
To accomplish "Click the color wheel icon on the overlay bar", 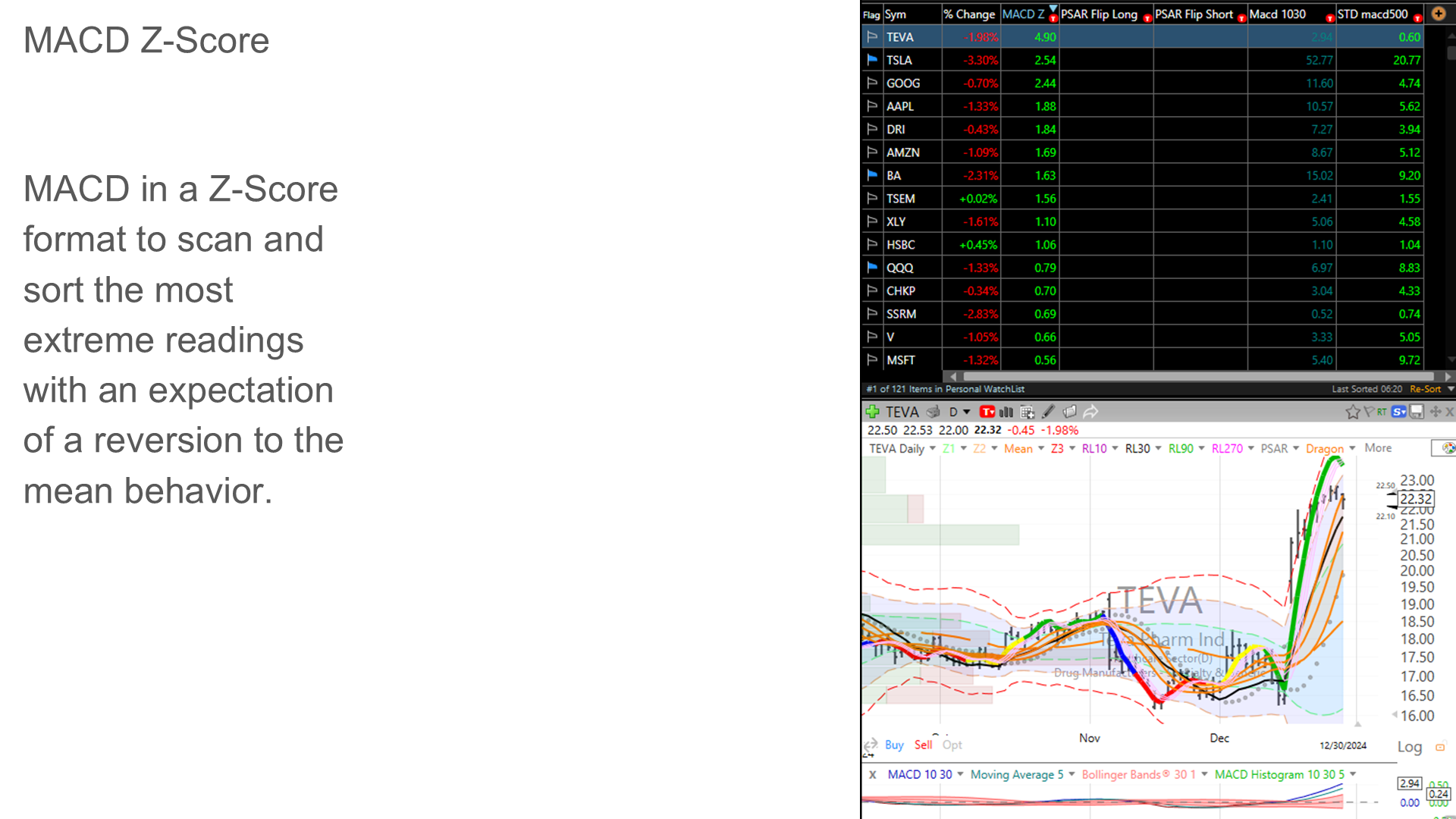I will click(x=1448, y=448).
